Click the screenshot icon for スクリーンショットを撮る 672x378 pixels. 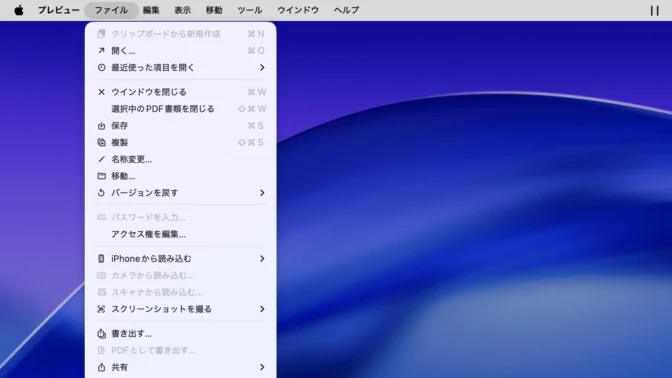(101, 309)
